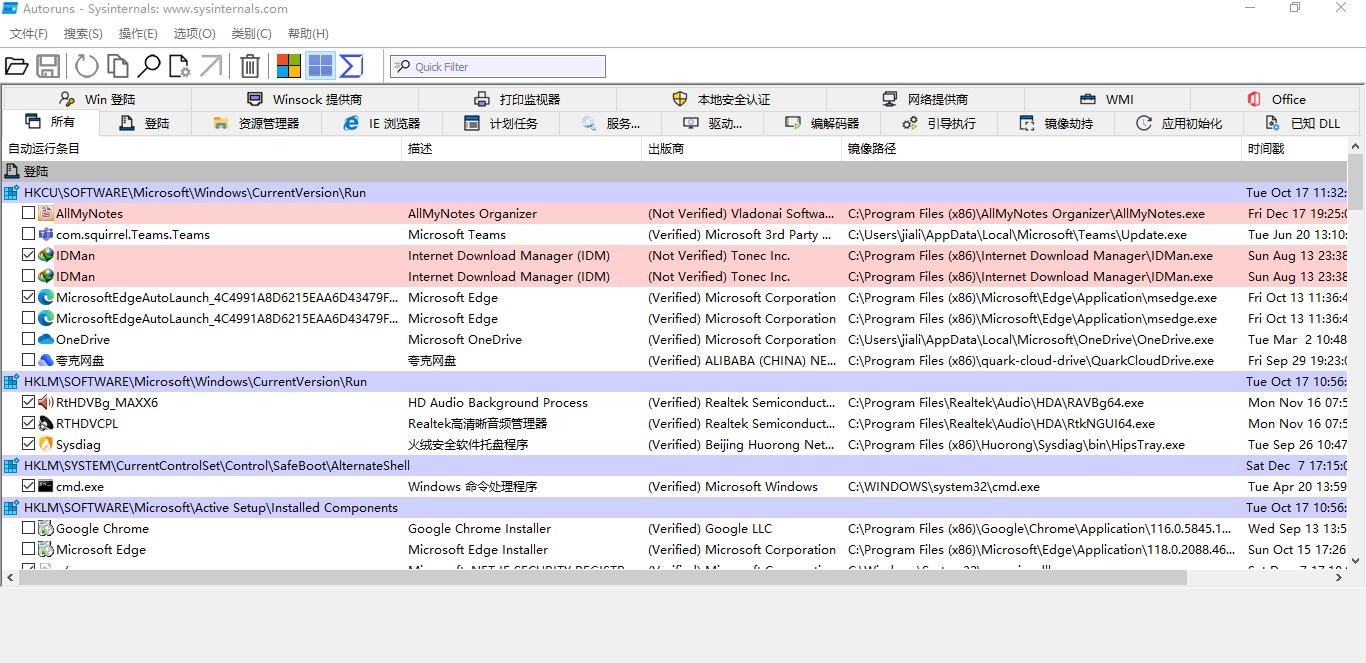Click the Sysdiag Huorong shield icon
This screenshot has height=663, width=1366.
(46, 444)
